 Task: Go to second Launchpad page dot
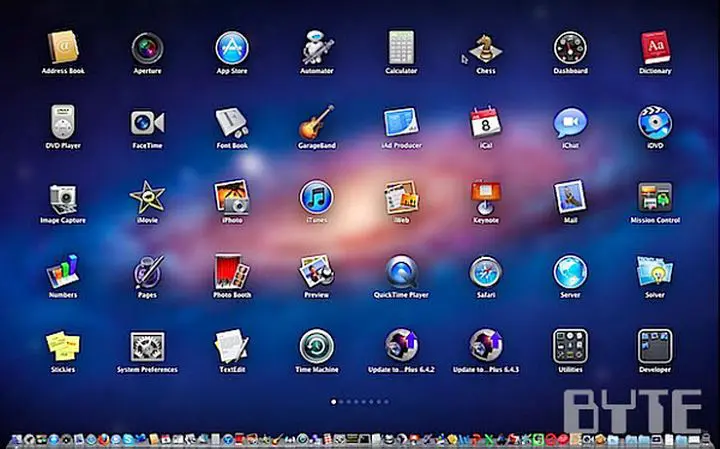(341, 402)
